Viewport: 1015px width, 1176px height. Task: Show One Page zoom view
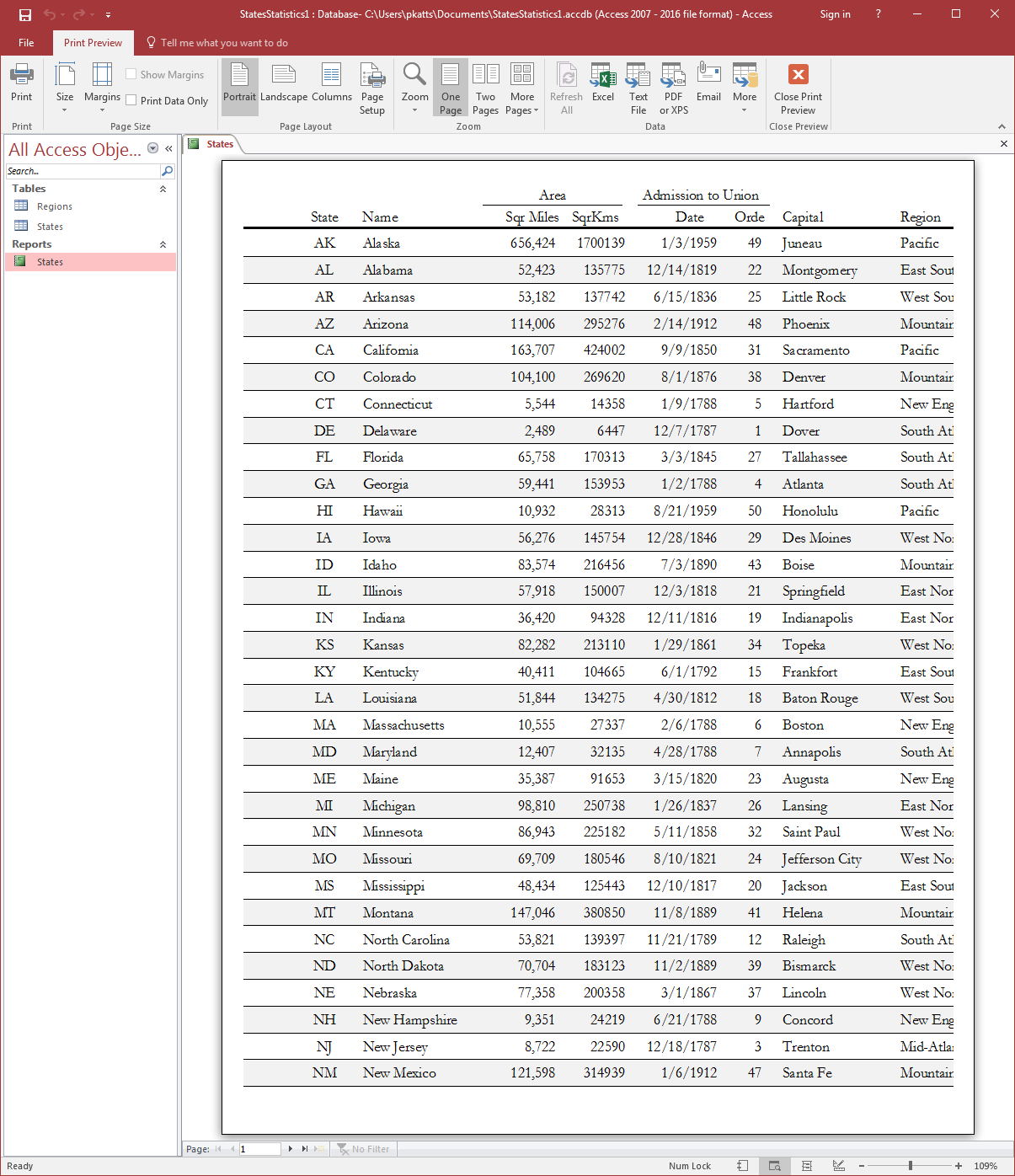[451, 88]
